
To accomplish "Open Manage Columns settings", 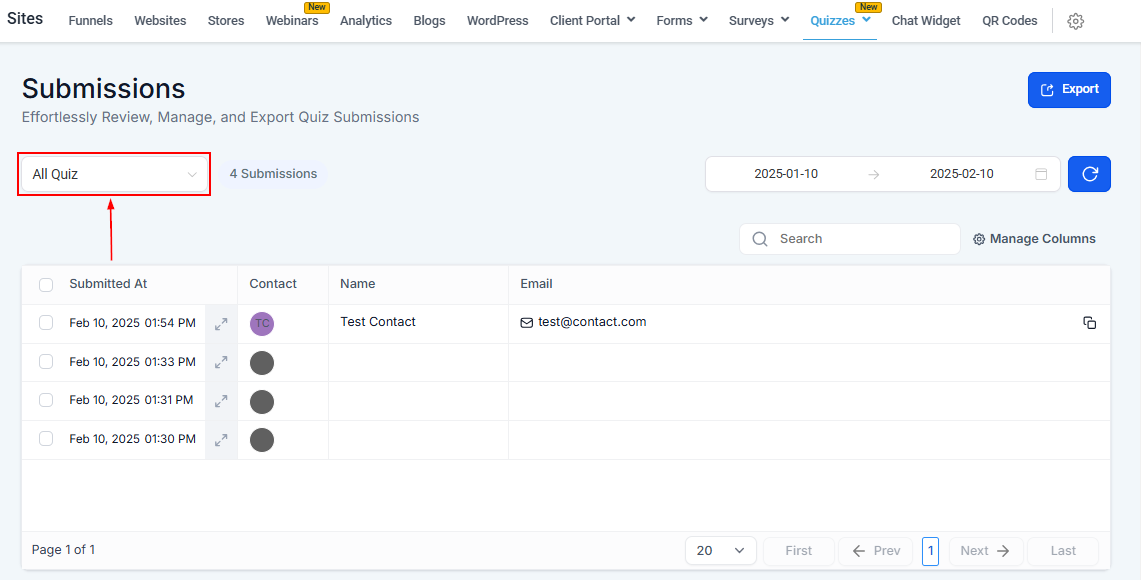I will pyautogui.click(x=1034, y=239).
